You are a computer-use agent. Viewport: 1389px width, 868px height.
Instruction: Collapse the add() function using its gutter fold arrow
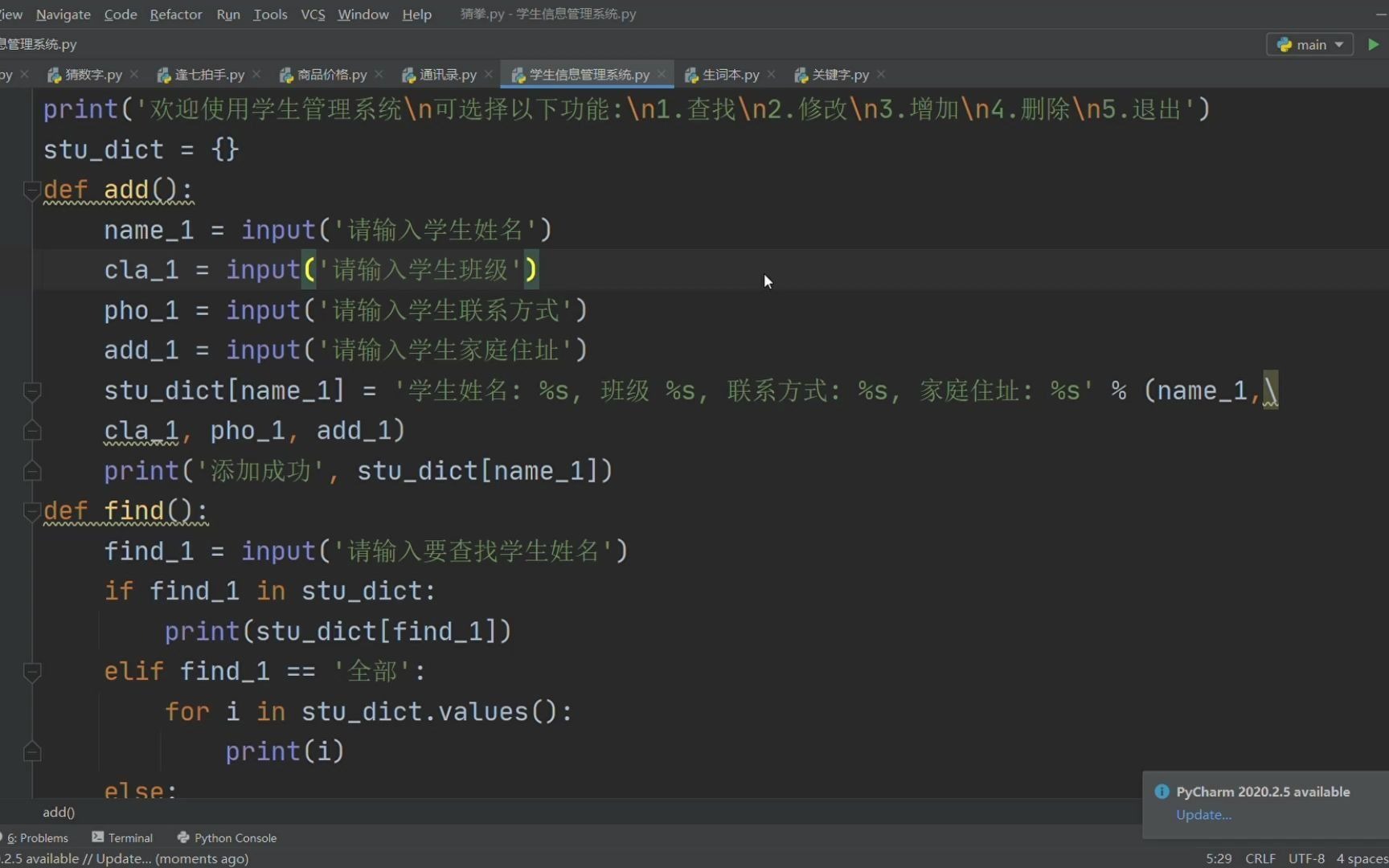point(32,190)
